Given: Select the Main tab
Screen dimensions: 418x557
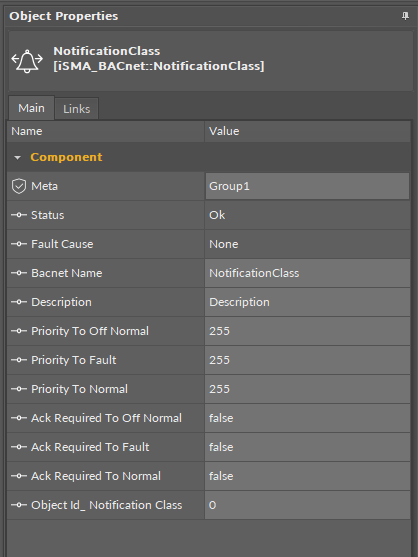Looking at the screenshot, I should (31, 108).
